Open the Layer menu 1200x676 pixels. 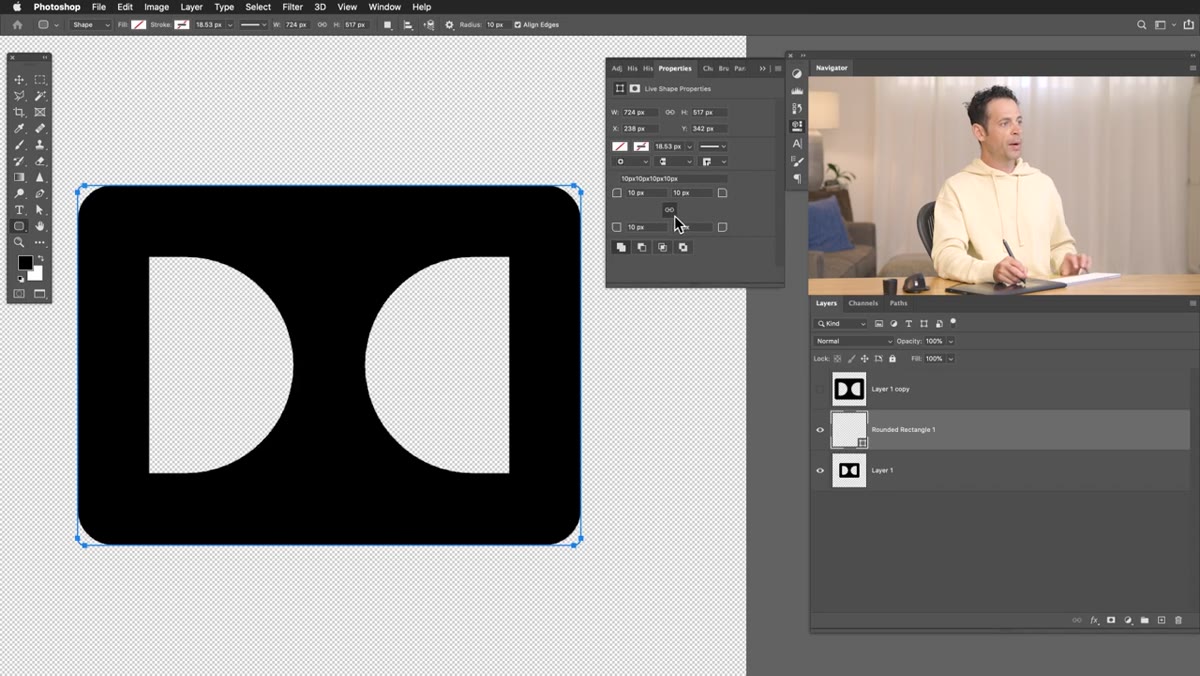(191, 7)
